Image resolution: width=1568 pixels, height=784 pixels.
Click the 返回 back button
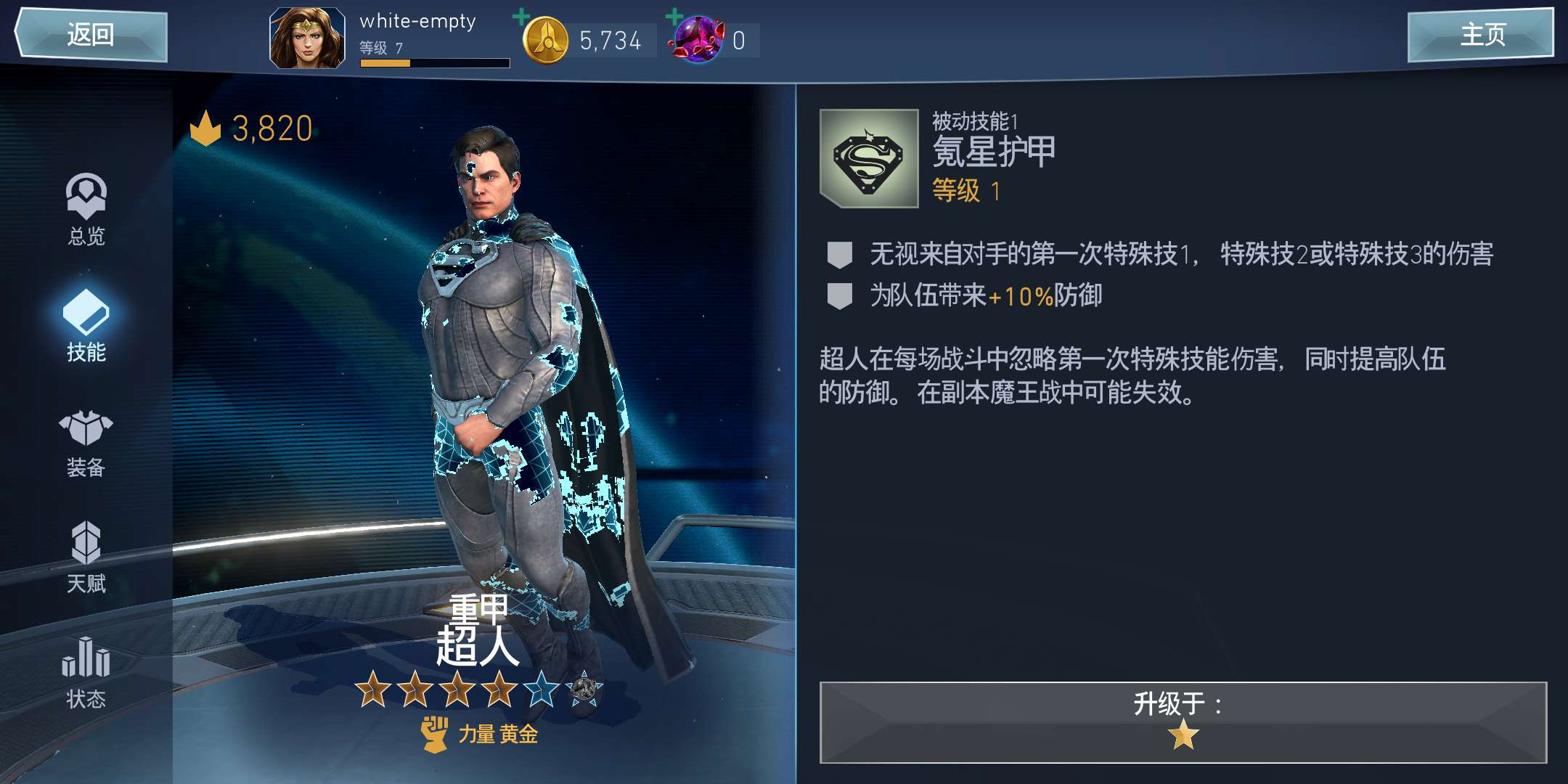pos(91,34)
